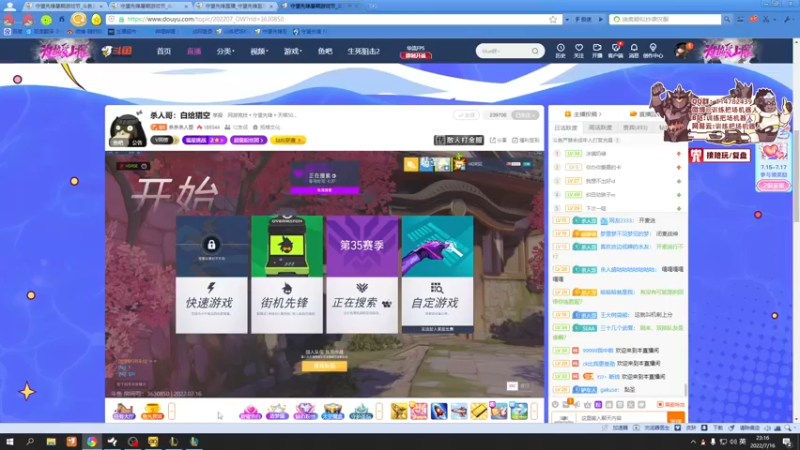Click the 任务大厅 castle icon below player
This screenshot has width=800, height=450.
click(x=124, y=411)
